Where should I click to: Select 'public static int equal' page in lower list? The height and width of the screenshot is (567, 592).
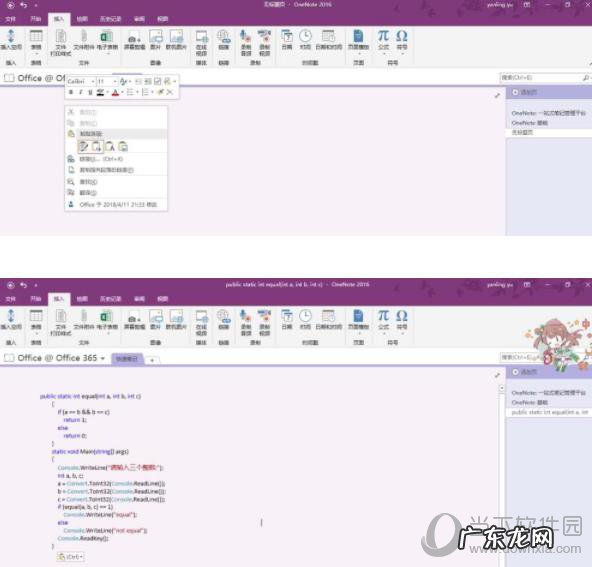point(549,412)
